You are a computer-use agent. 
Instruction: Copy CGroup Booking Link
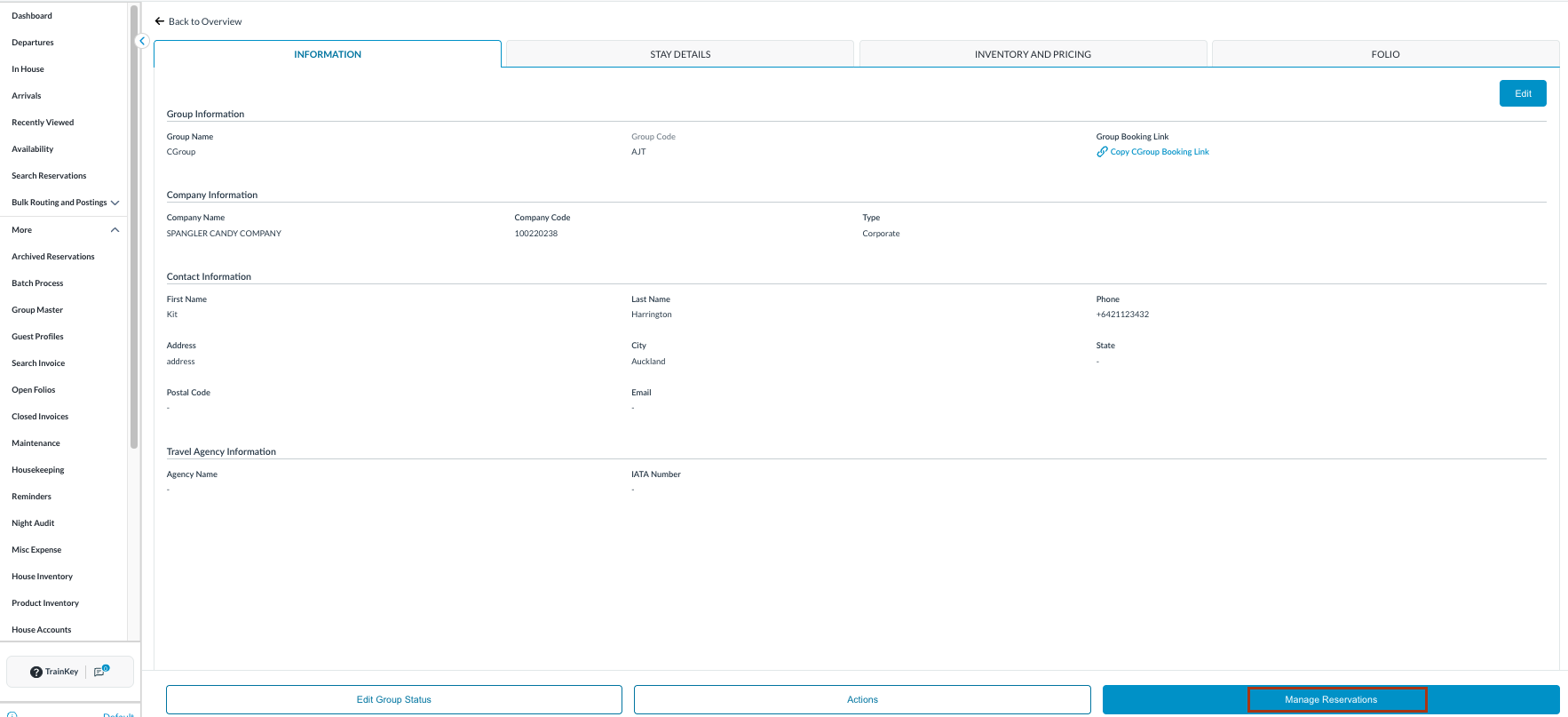point(1159,152)
